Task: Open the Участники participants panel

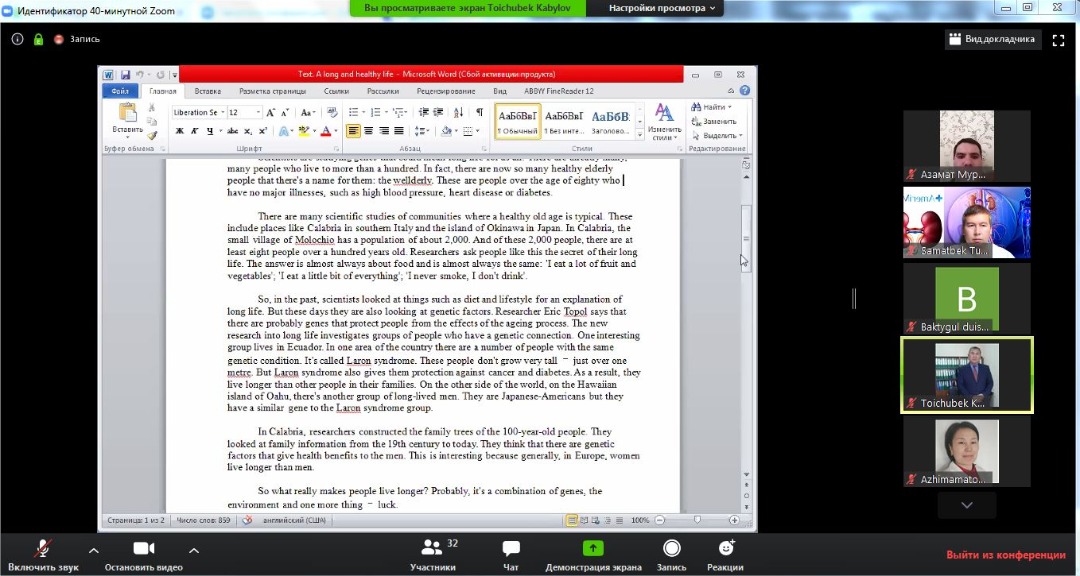Action: 432,549
